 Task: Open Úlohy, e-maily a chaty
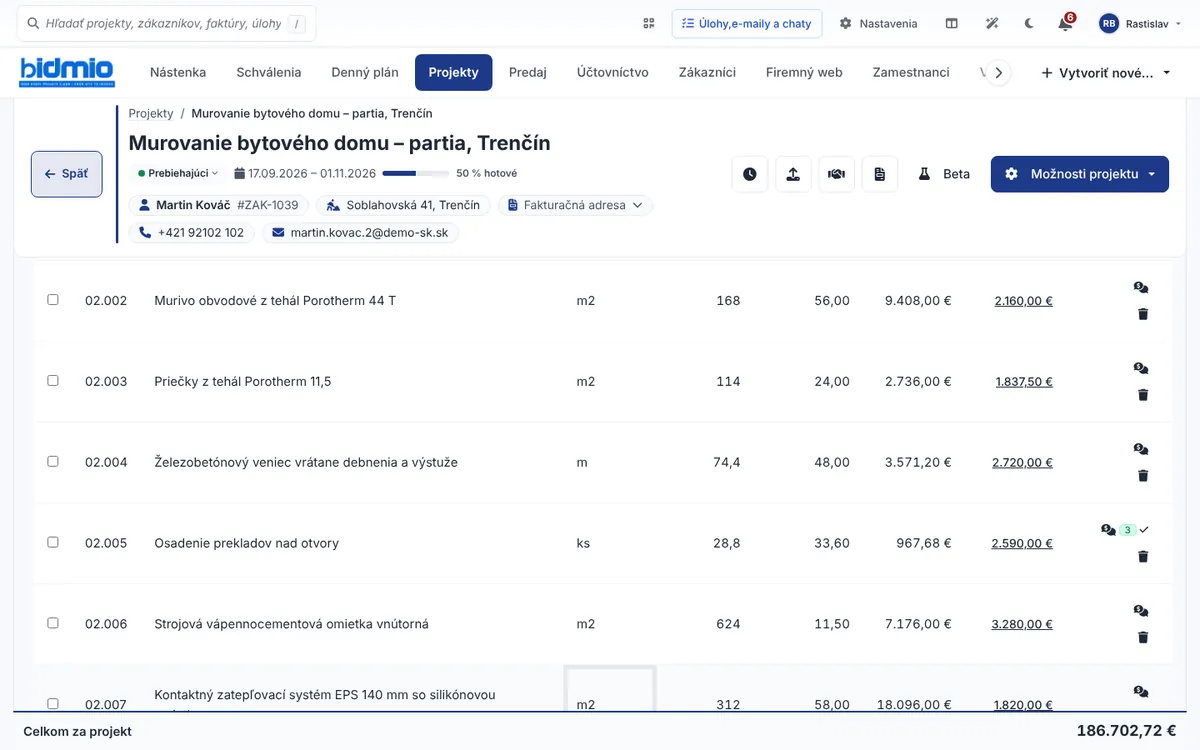click(x=747, y=23)
